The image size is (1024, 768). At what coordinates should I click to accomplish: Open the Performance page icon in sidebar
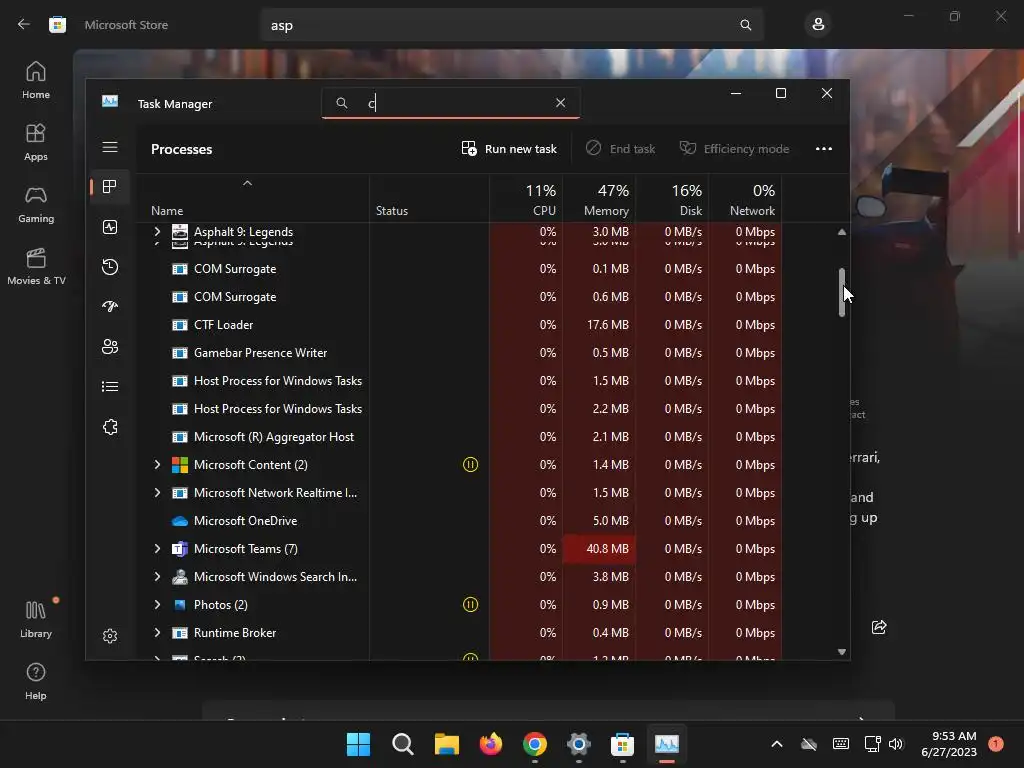tap(110, 227)
